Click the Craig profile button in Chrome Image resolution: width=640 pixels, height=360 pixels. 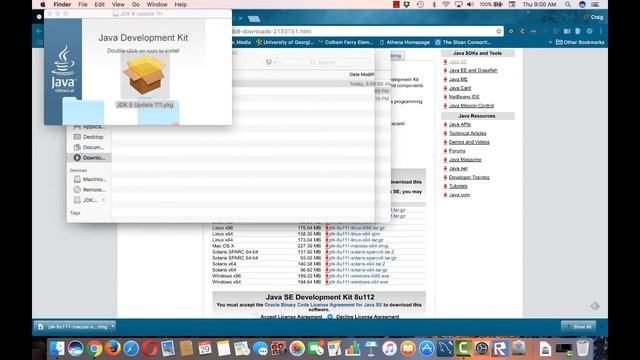pyautogui.click(x=593, y=17)
